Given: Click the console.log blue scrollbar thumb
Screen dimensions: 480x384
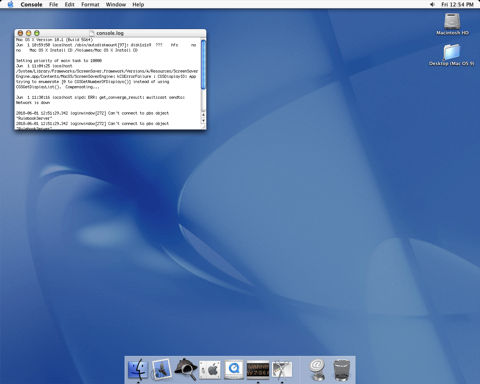Looking at the screenshot, I should (x=203, y=64).
